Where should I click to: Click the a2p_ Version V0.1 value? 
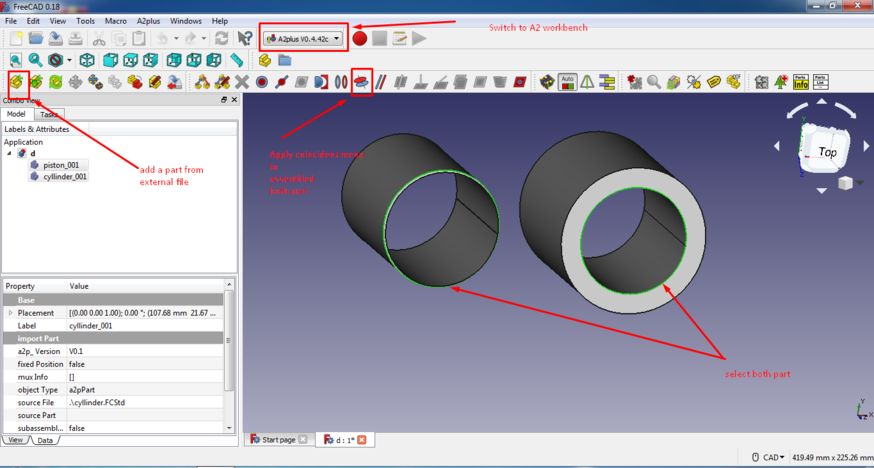tap(145, 351)
